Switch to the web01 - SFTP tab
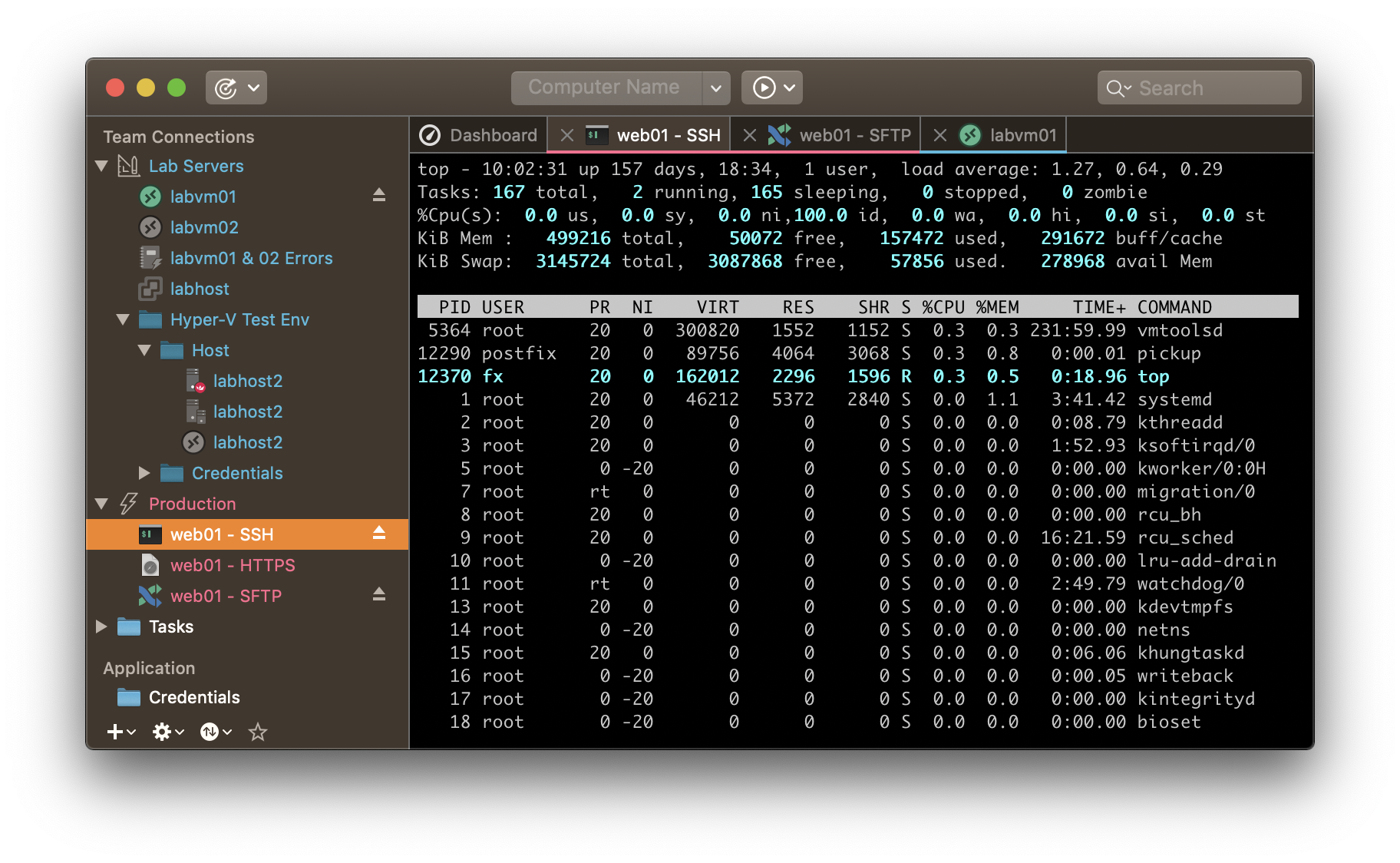Screen dimensions: 1400x863 (x=854, y=135)
